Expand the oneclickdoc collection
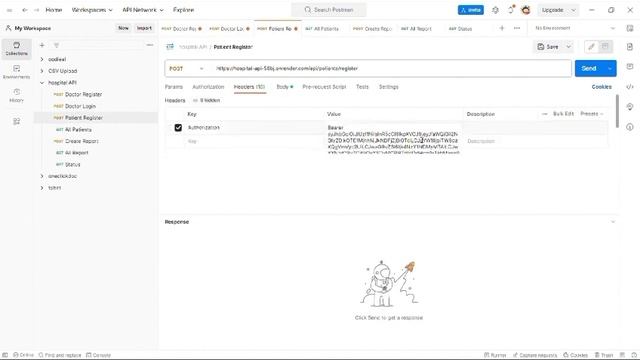 coord(42,176)
